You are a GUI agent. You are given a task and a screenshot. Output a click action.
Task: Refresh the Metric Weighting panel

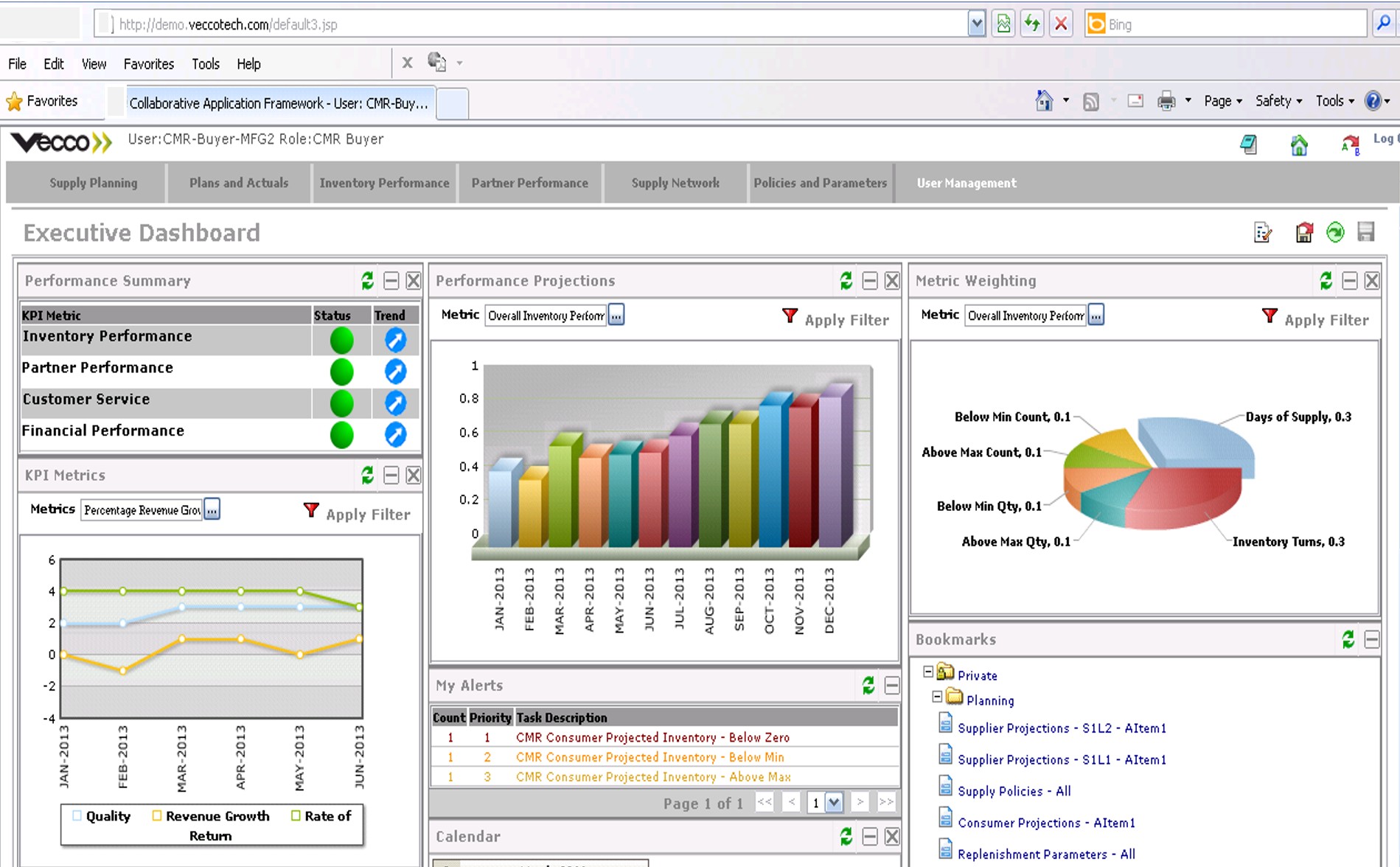click(x=1326, y=281)
